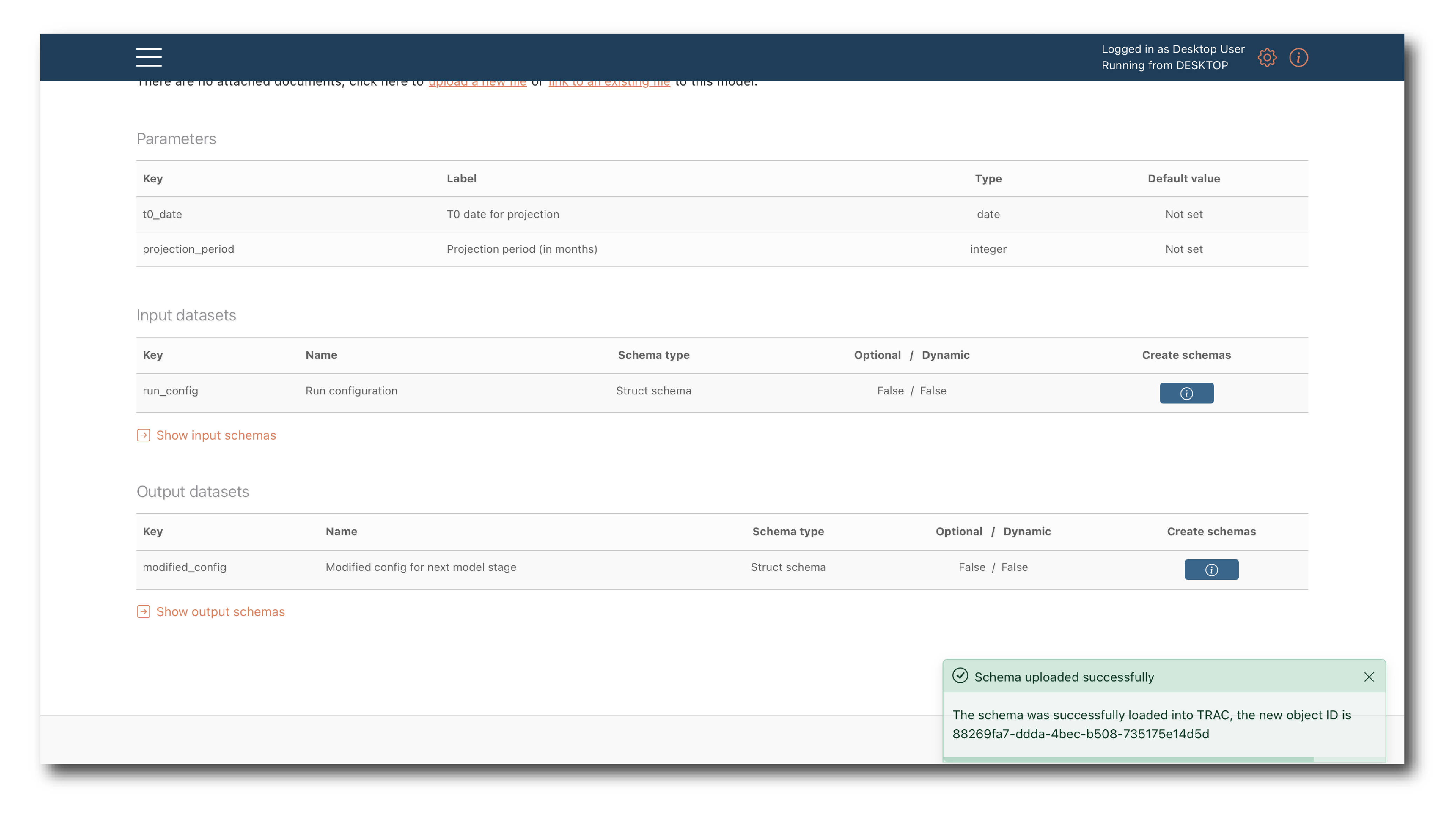Click the 'Schema uploaded successfully' notification title
The width and height of the screenshot is (1456, 834).
click(x=1064, y=677)
